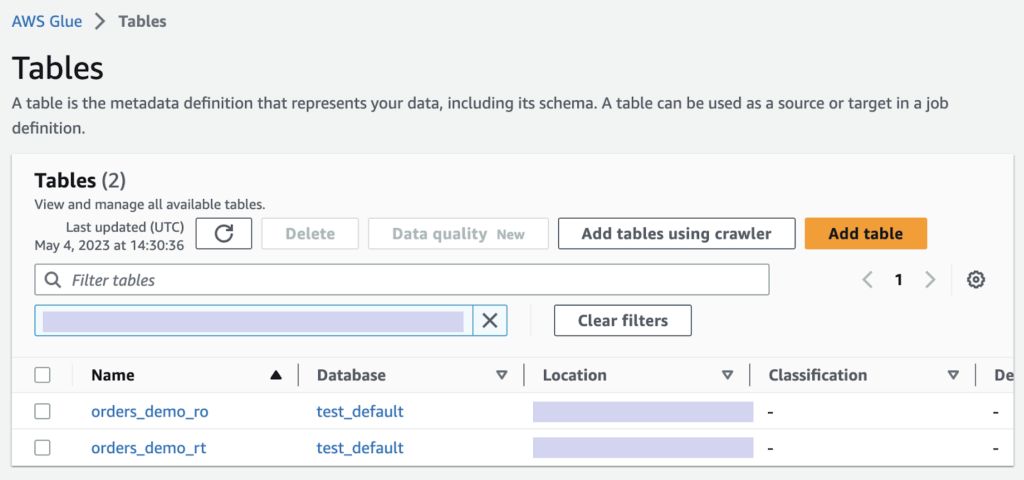
Task: Sort by Classification column arrow
Action: [x=953, y=375]
